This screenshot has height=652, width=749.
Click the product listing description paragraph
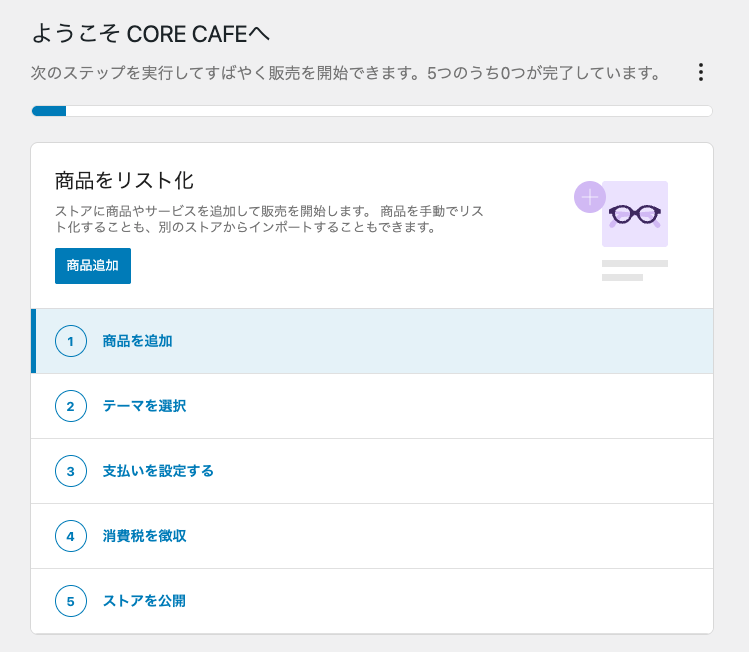point(270,219)
